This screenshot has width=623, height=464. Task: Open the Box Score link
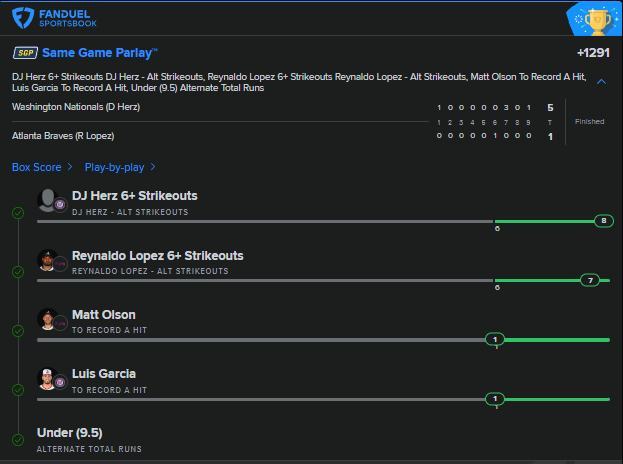coord(37,167)
